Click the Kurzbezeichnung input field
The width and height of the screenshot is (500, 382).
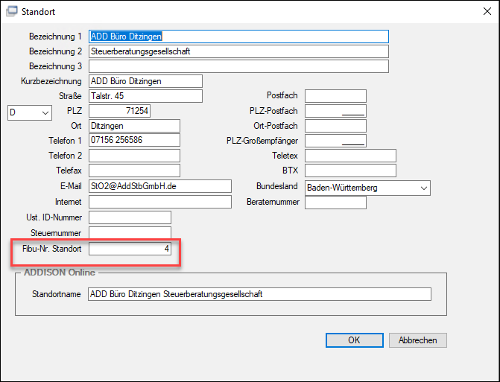(x=146, y=81)
